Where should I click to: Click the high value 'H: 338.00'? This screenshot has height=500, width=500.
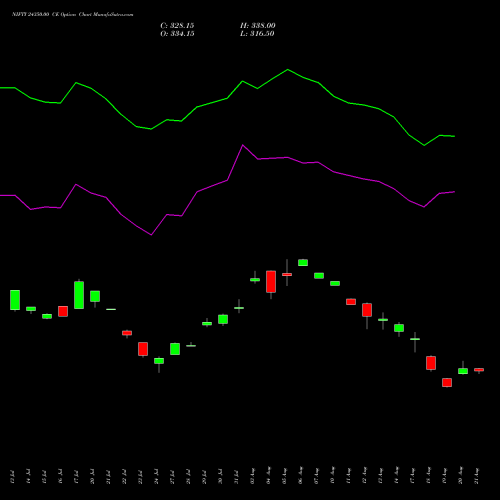coord(258,26)
